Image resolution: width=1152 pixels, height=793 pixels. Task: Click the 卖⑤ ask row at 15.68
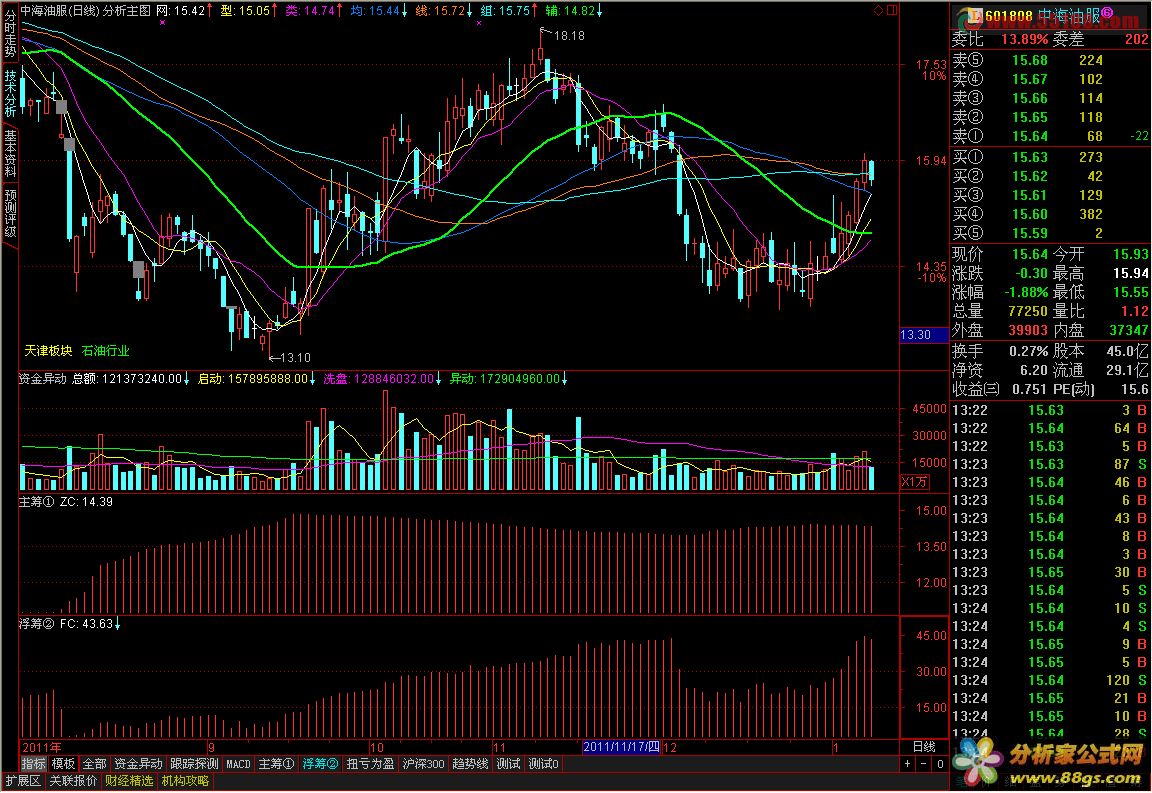tap(1051, 60)
